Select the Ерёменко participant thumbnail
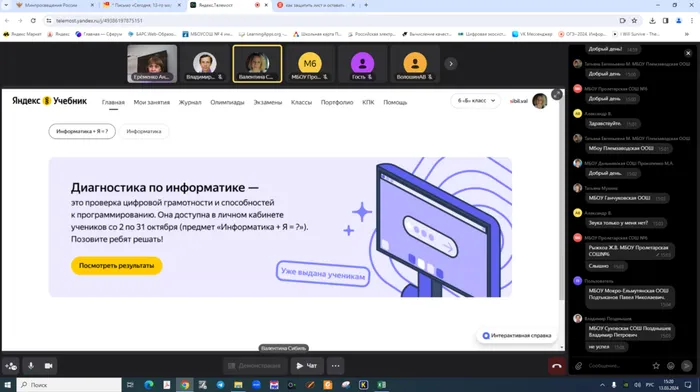700x392 pixels. [x=152, y=64]
